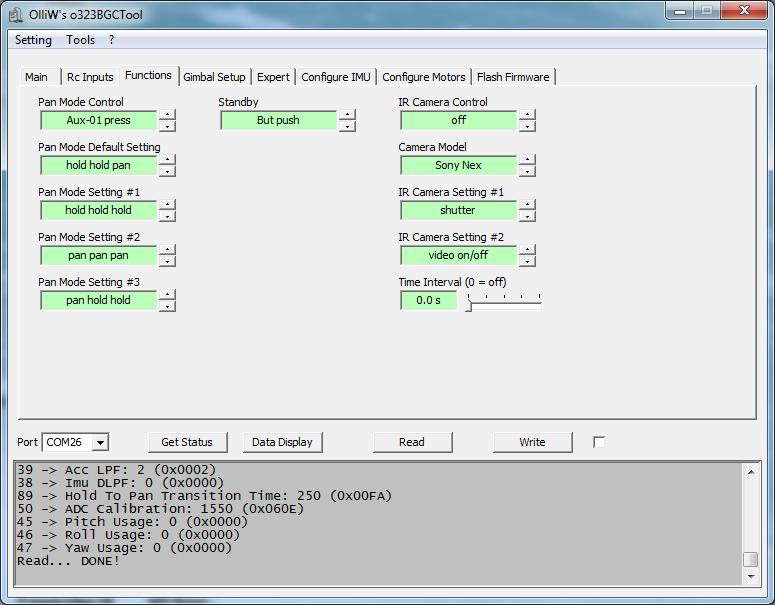Click the up arrow for Pan Mode Setting #3
Image resolution: width=775 pixels, height=605 pixels.
click(x=167, y=295)
